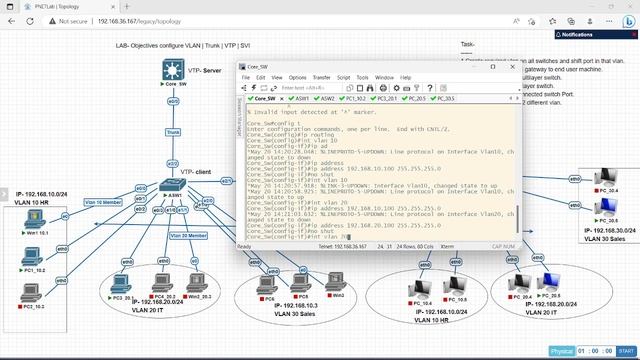Click the Vlan 20 Member label
The width and height of the screenshot is (640, 360).
click(188, 236)
